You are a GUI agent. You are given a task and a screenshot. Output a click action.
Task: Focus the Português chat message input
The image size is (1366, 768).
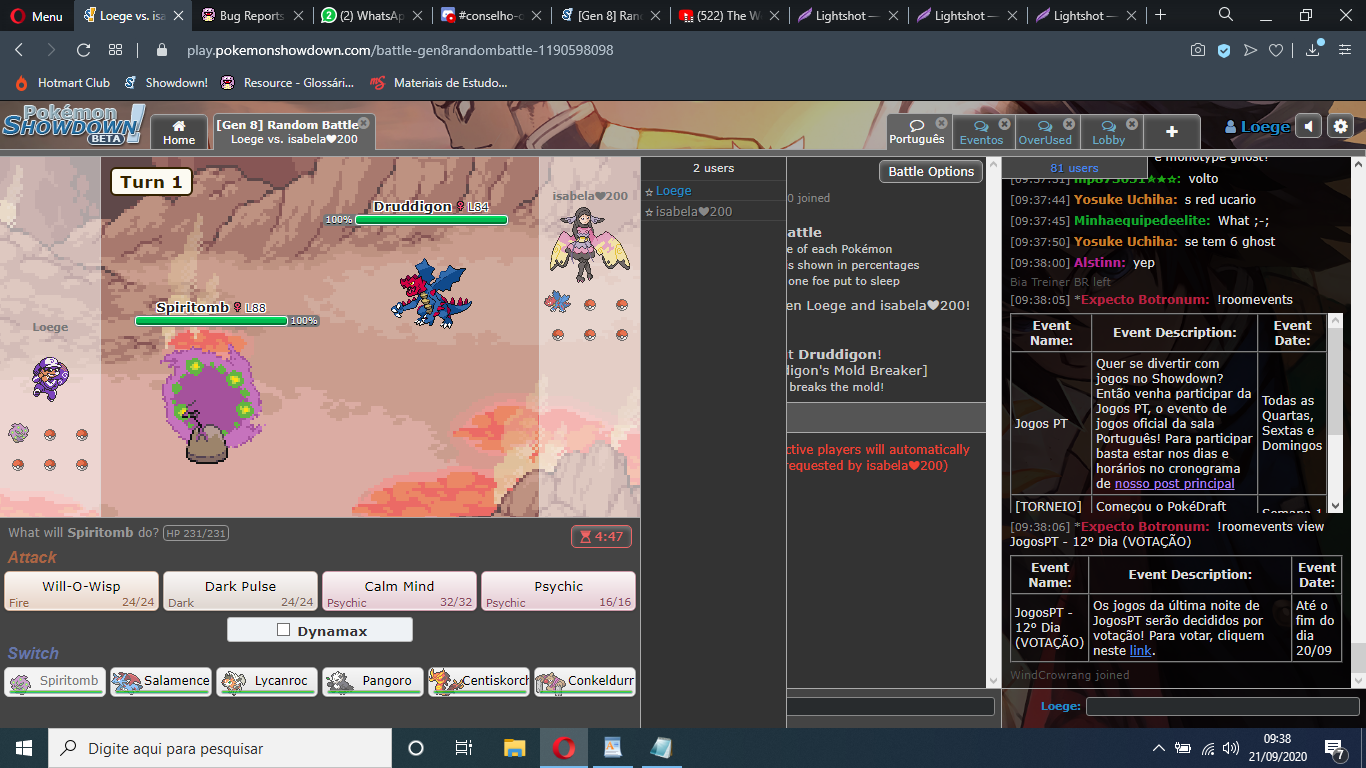(1221, 706)
